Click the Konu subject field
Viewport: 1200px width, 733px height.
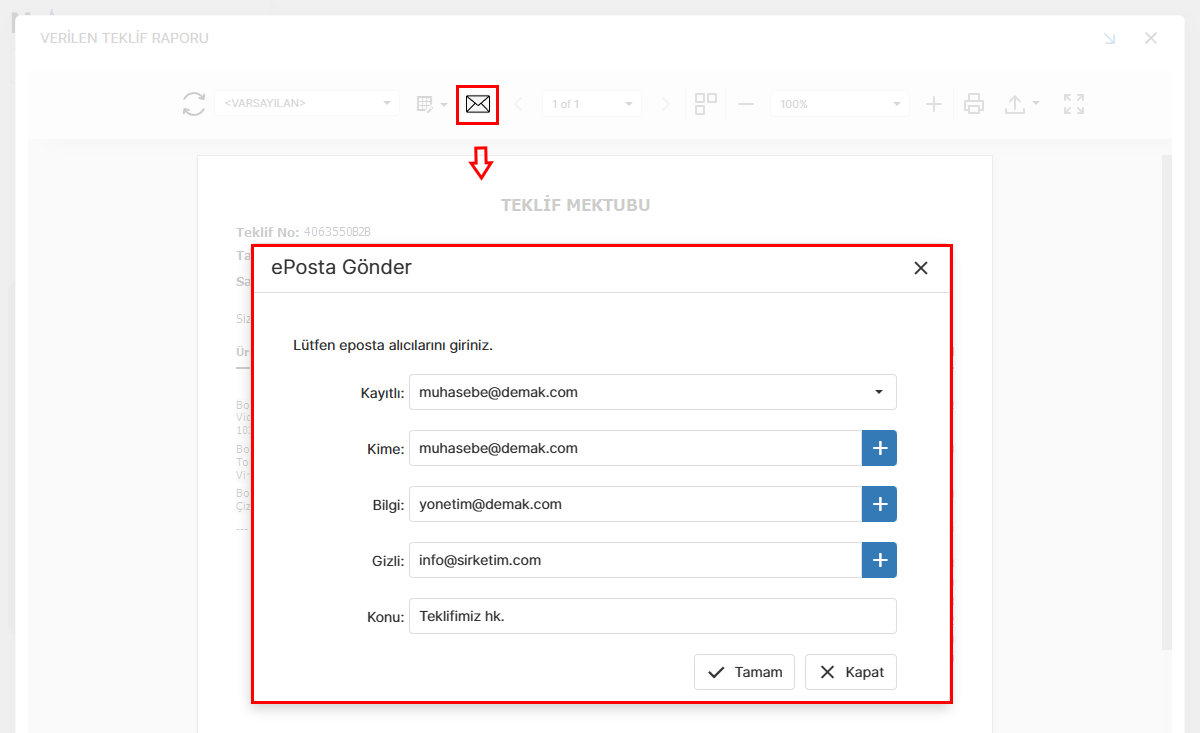point(653,616)
